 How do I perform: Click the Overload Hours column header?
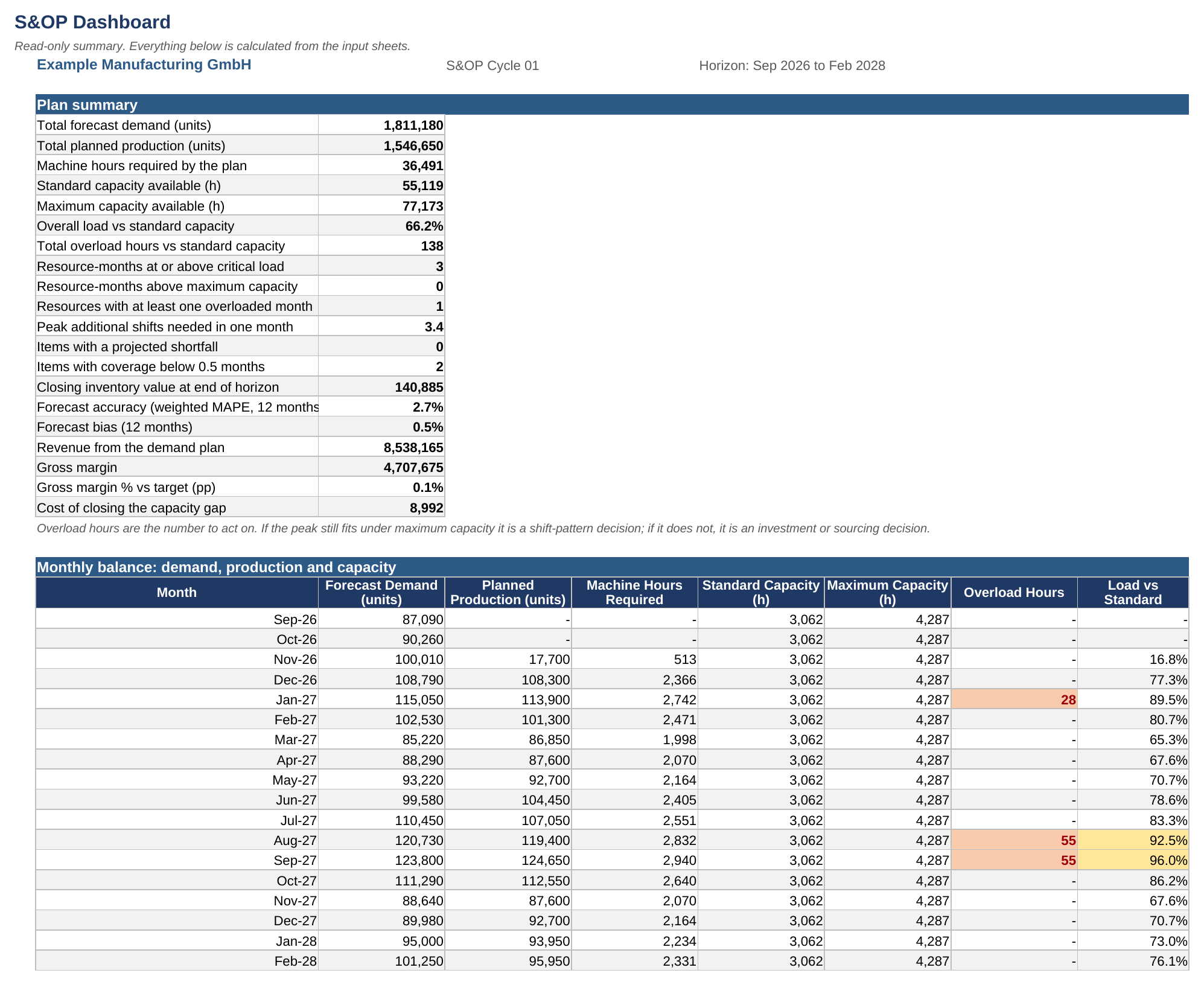(1014, 593)
